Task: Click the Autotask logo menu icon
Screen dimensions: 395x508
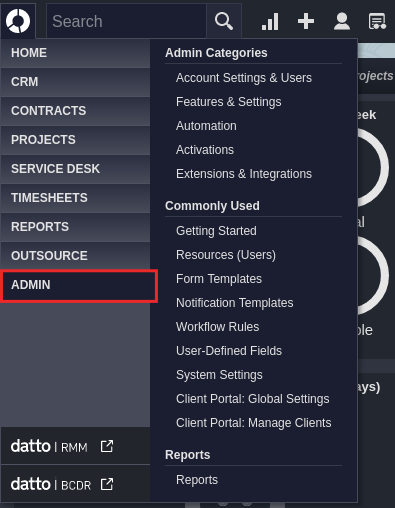Action: [18, 21]
